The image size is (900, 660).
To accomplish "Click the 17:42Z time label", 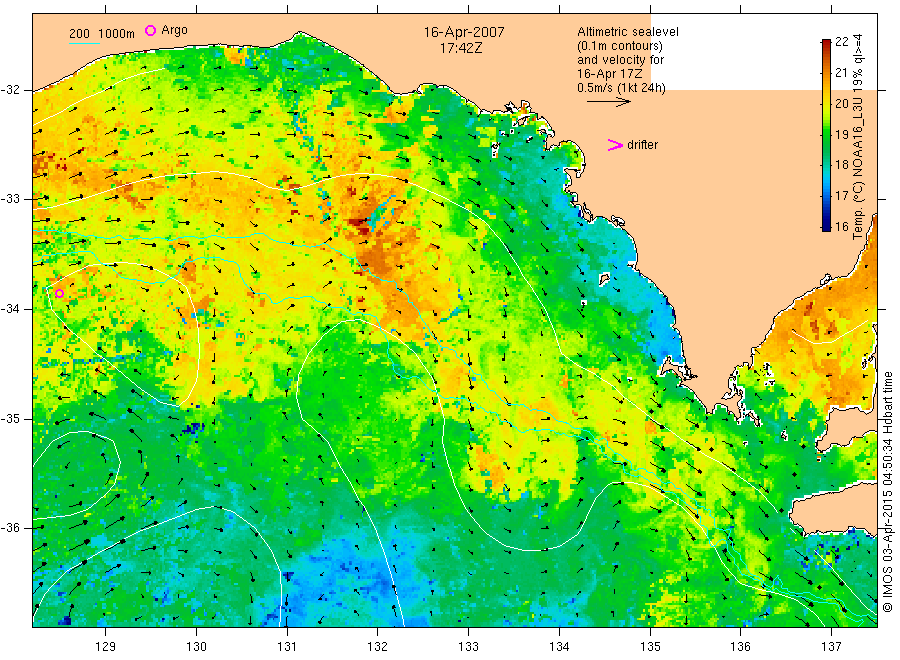I will pos(461,49).
